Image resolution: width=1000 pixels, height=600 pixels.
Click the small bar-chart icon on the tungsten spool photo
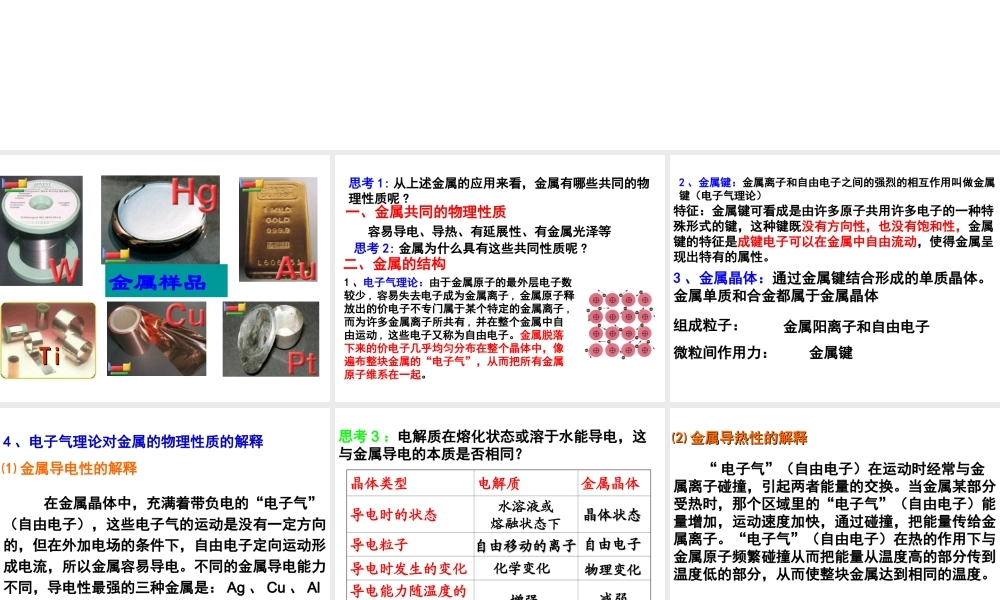coord(13,184)
